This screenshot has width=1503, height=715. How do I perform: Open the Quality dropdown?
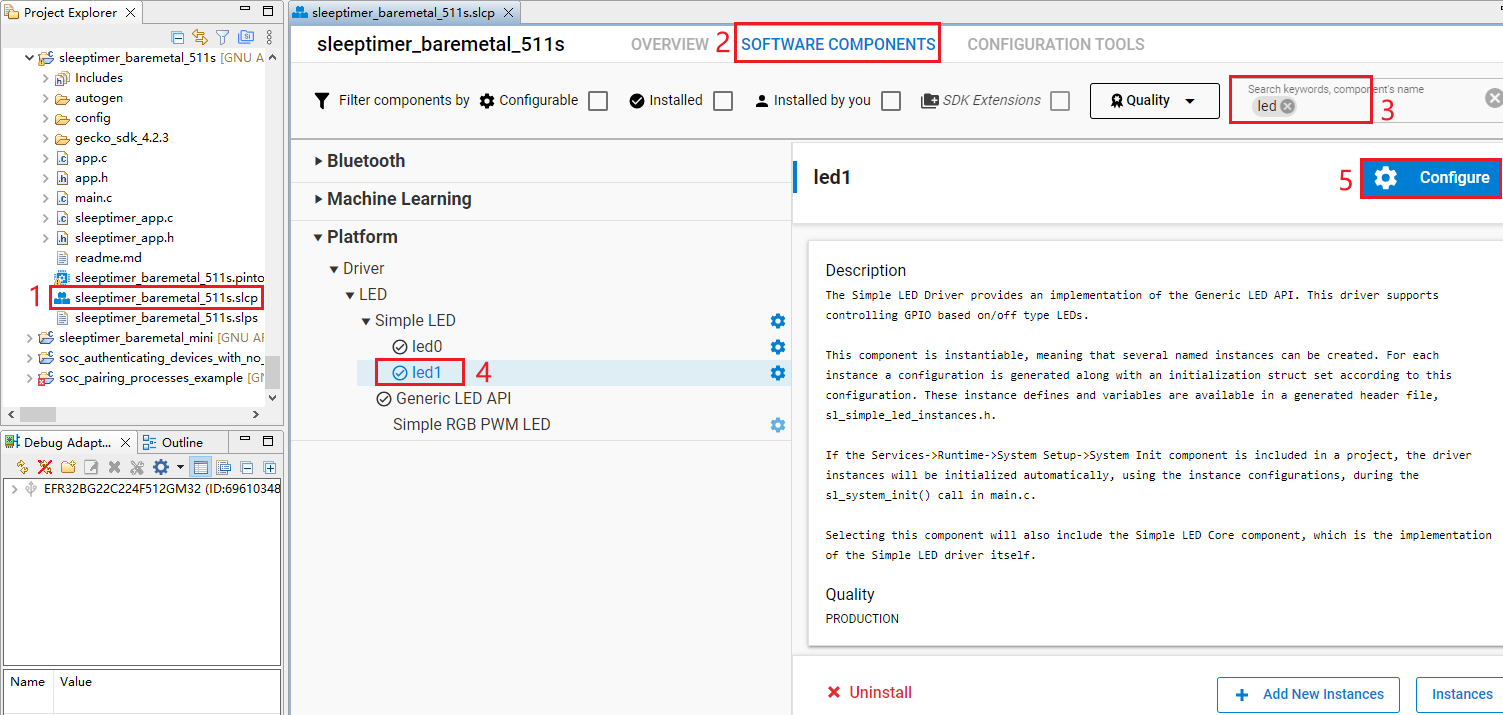pos(1154,101)
